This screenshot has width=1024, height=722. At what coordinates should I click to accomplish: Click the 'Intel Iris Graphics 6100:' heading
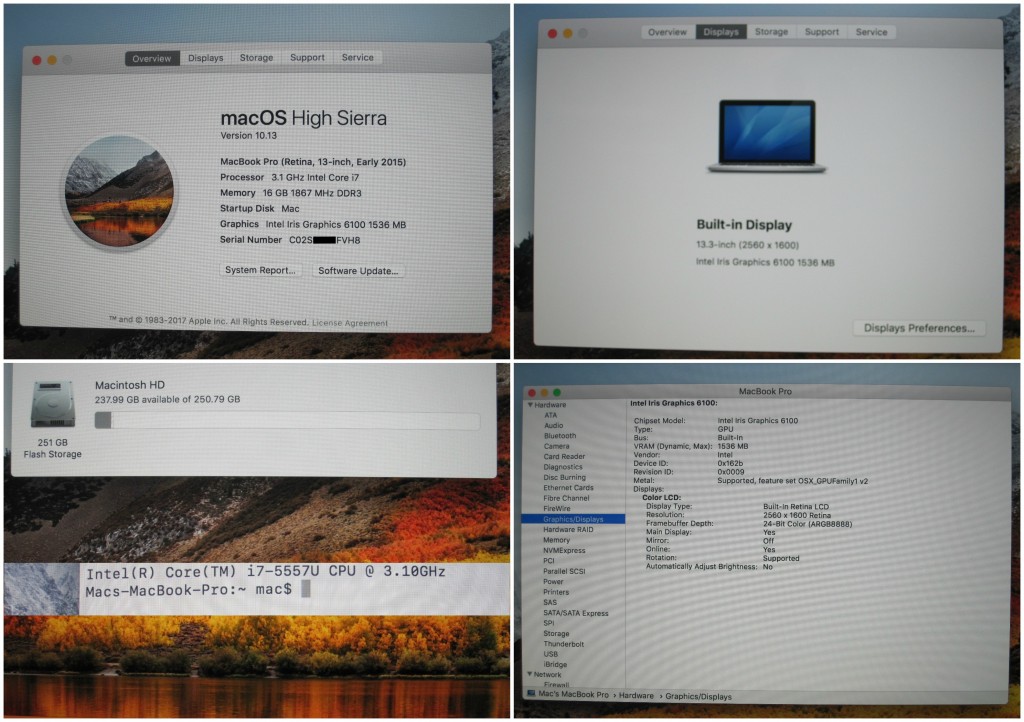[x=673, y=403]
